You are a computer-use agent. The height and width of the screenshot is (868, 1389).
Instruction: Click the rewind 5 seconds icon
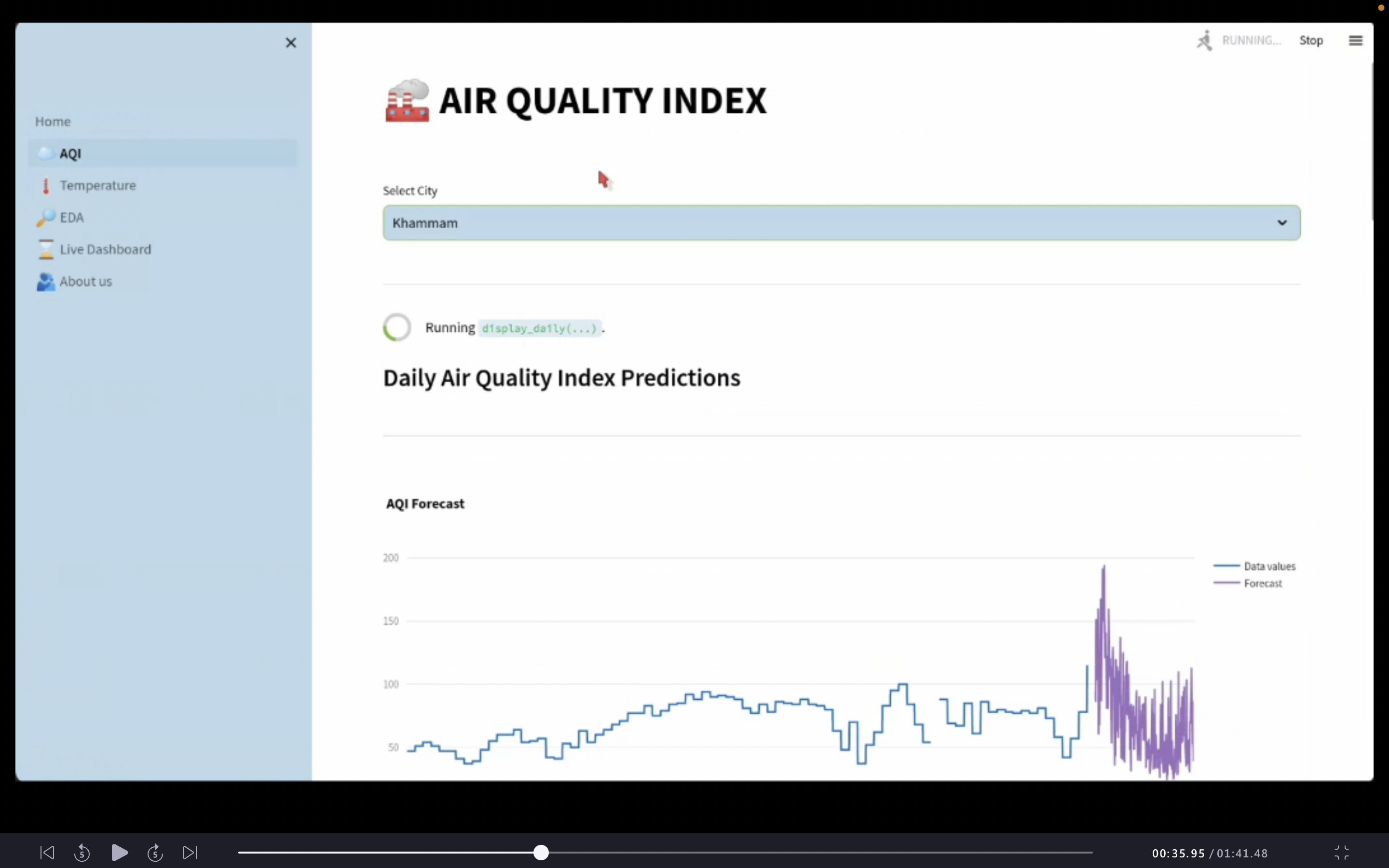click(x=82, y=853)
